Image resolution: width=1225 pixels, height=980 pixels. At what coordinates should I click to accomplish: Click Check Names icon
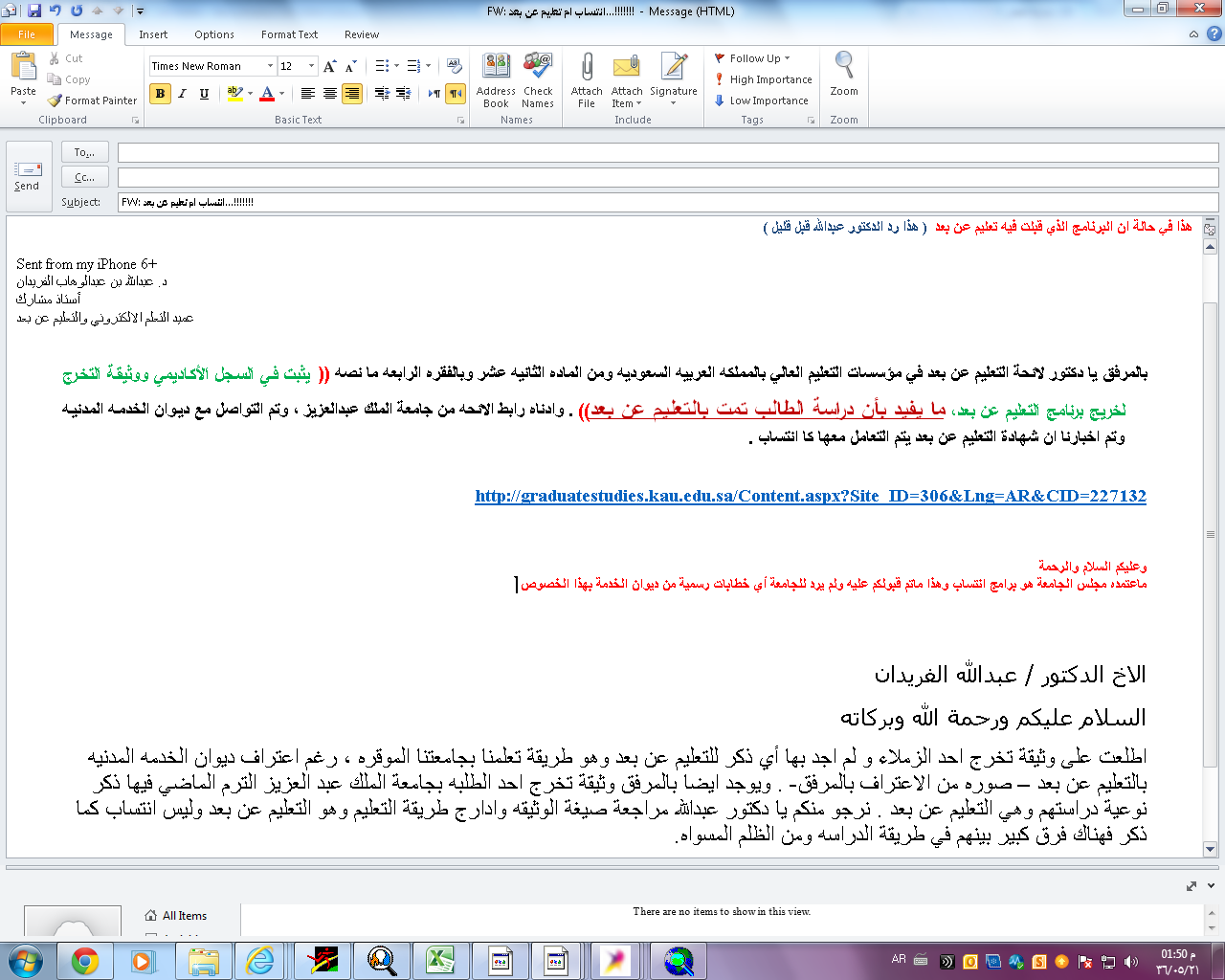(x=538, y=80)
